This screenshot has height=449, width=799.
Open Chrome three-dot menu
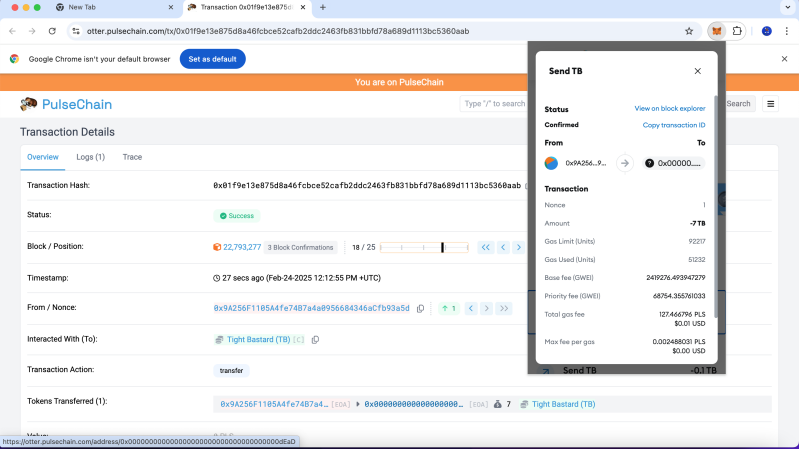pos(787,31)
